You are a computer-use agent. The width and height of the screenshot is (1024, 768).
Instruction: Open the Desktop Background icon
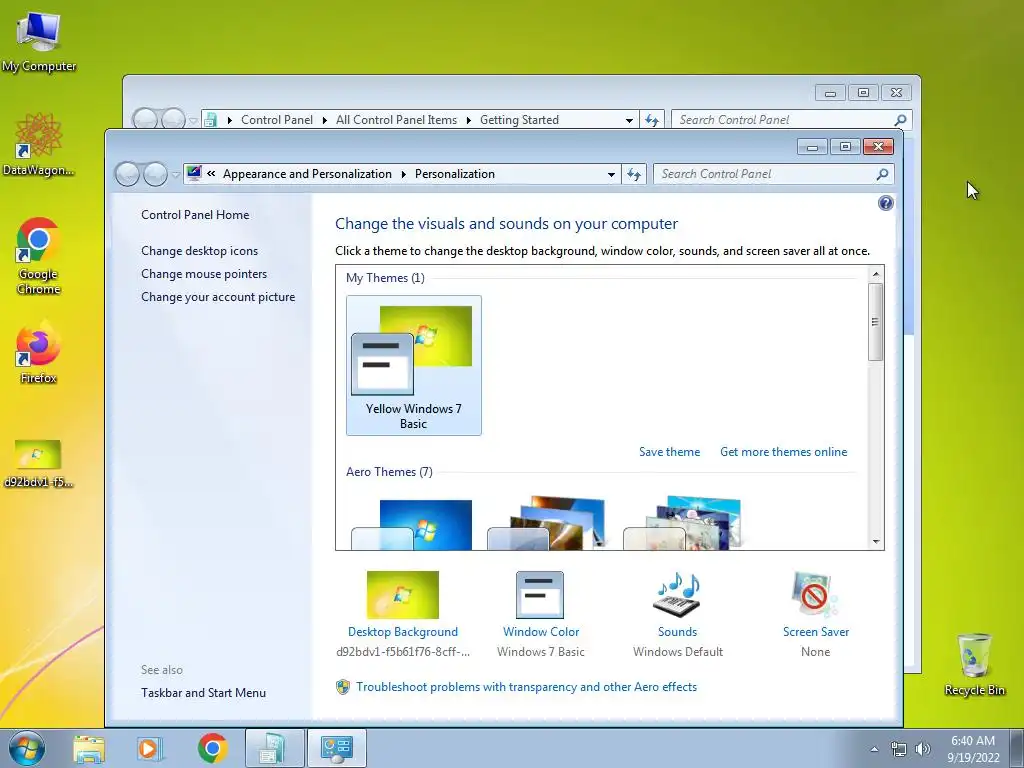[x=403, y=595]
